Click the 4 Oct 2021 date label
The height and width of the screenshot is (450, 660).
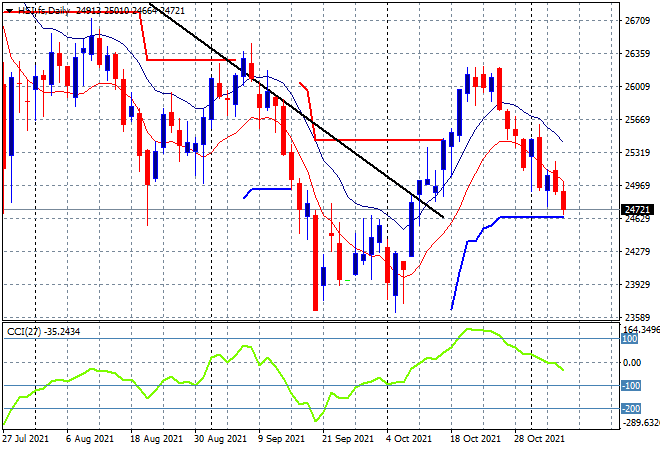[x=409, y=439]
